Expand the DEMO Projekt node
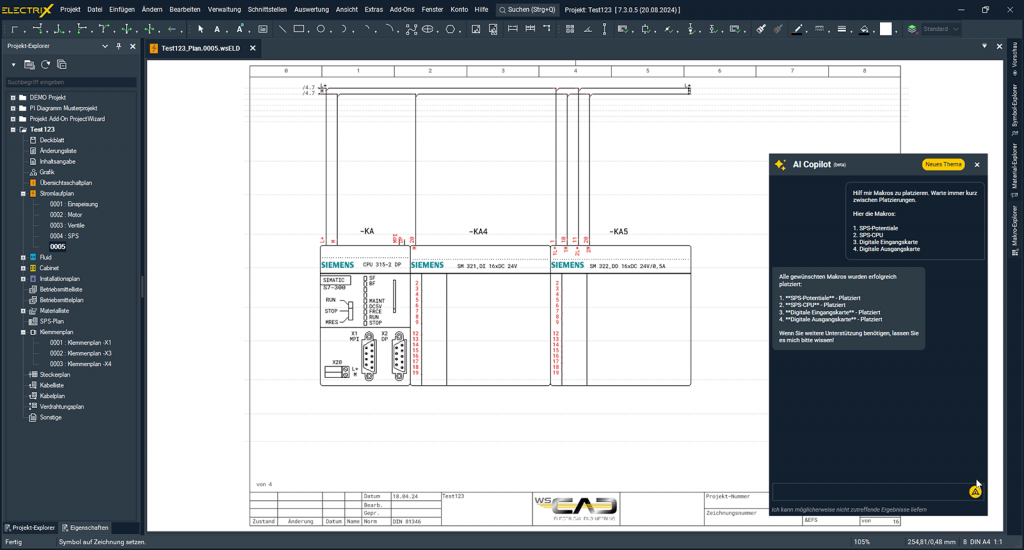The height and width of the screenshot is (550, 1024). click(13, 97)
